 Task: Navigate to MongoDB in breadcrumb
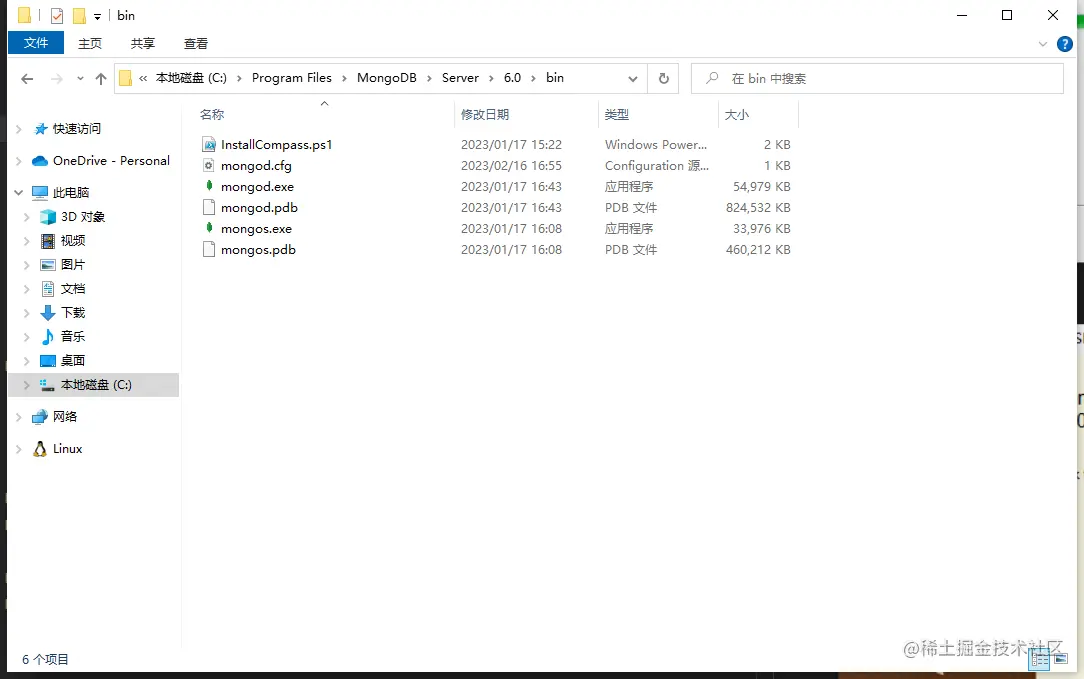coord(386,78)
